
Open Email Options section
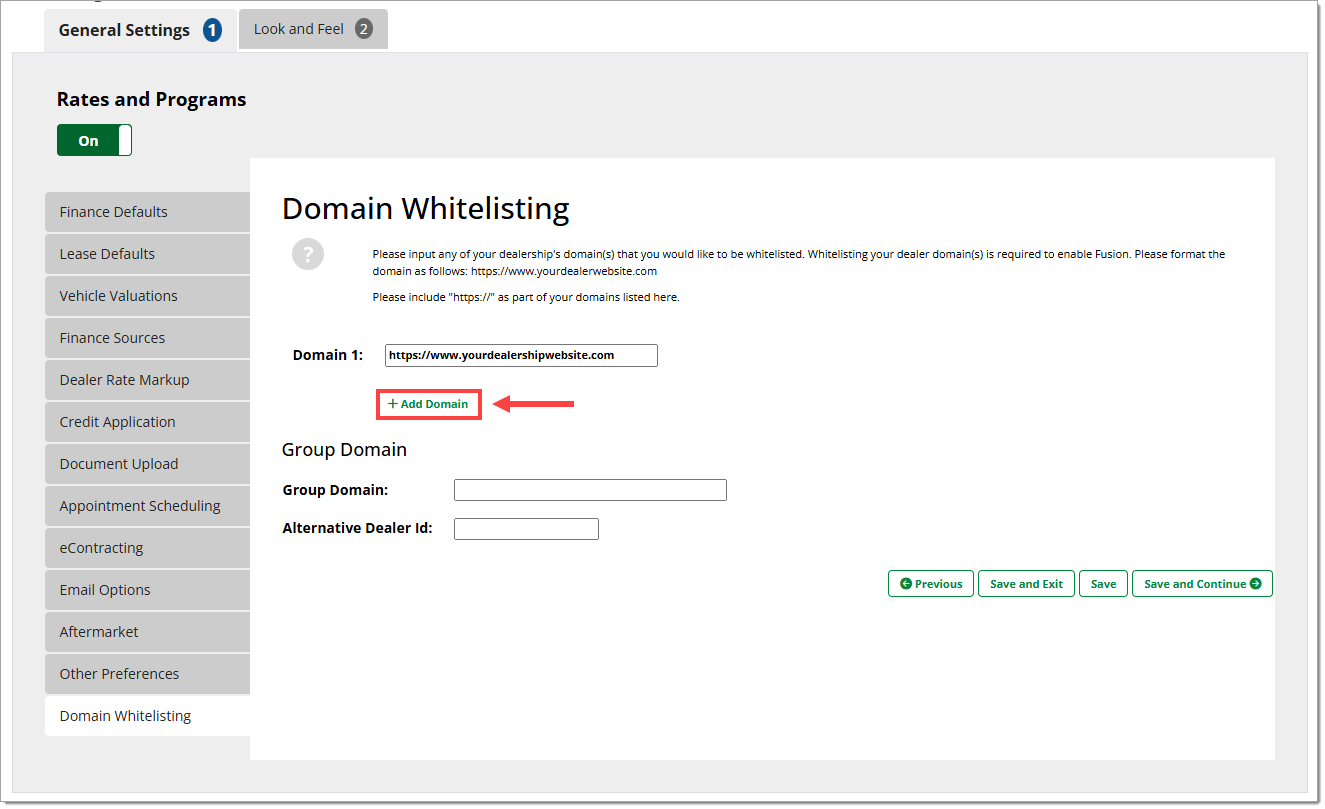[147, 590]
